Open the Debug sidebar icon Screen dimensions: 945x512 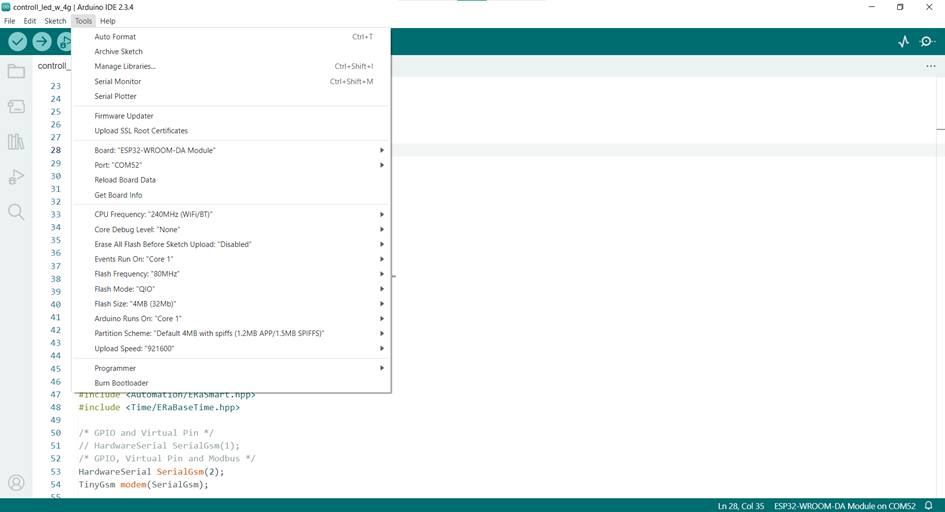pos(16,177)
